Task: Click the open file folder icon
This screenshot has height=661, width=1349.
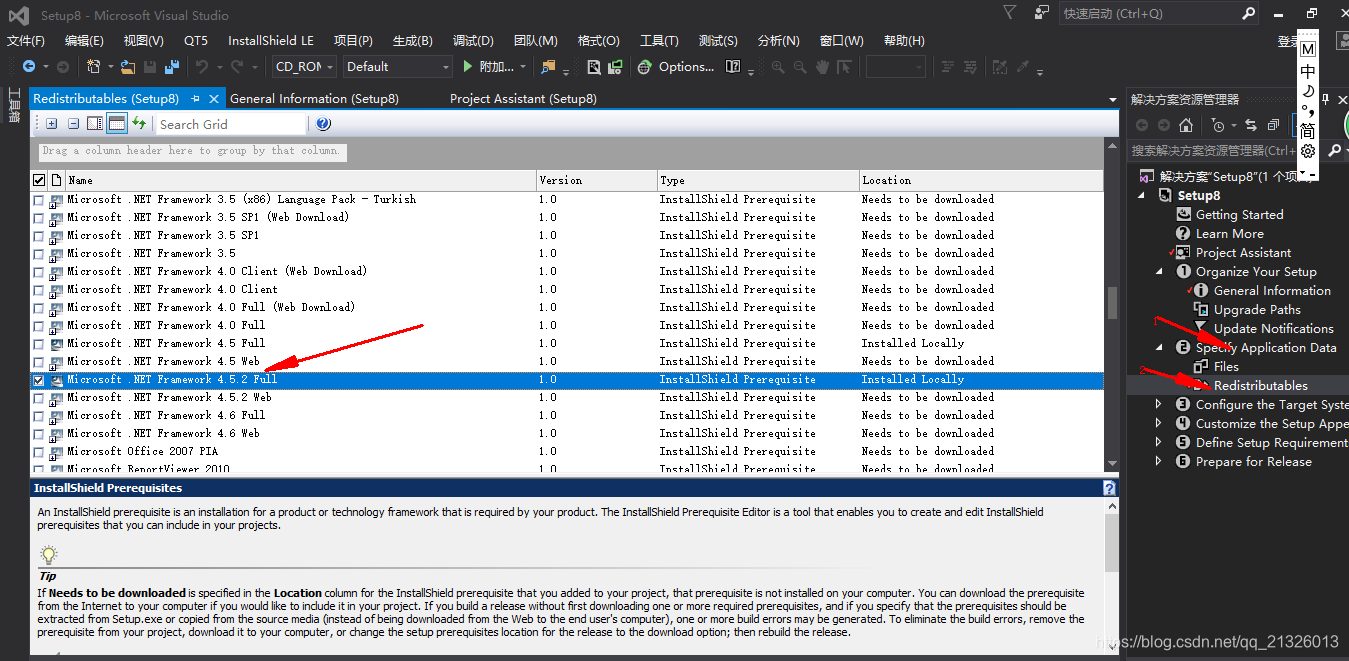Action: click(127, 67)
